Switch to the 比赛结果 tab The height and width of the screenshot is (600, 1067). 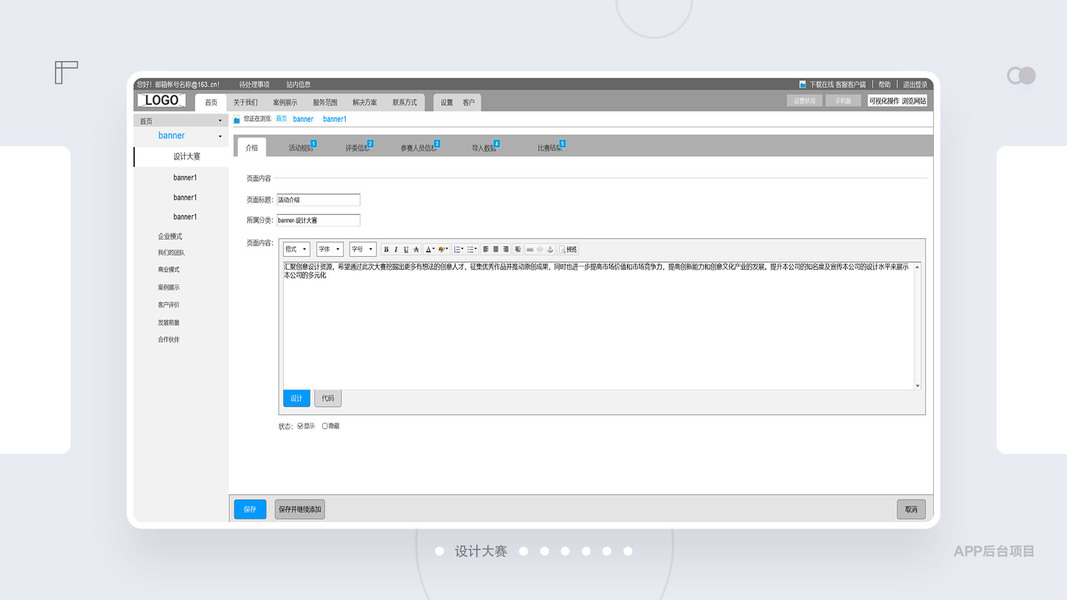click(x=549, y=148)
